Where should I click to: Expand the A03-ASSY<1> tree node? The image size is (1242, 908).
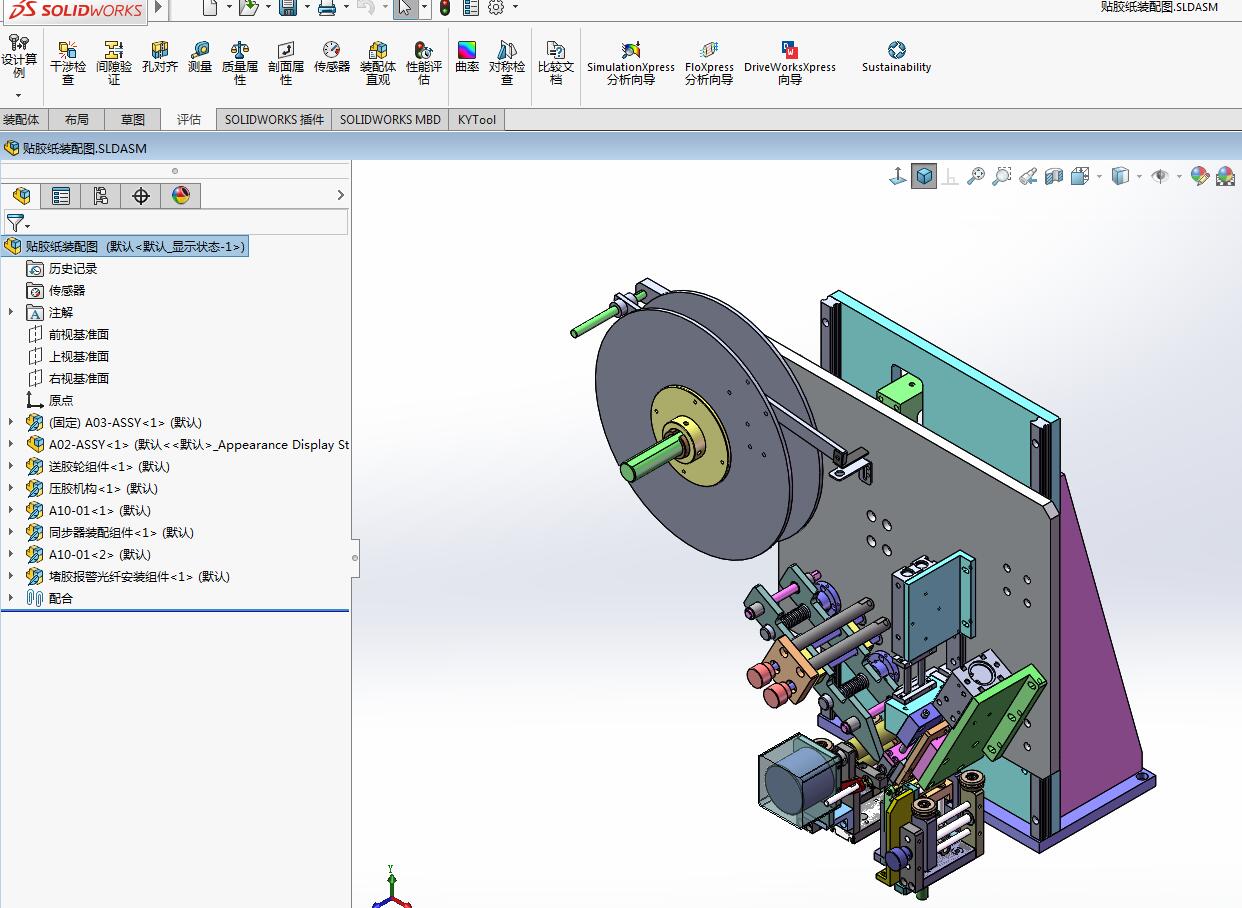point(11,422)
